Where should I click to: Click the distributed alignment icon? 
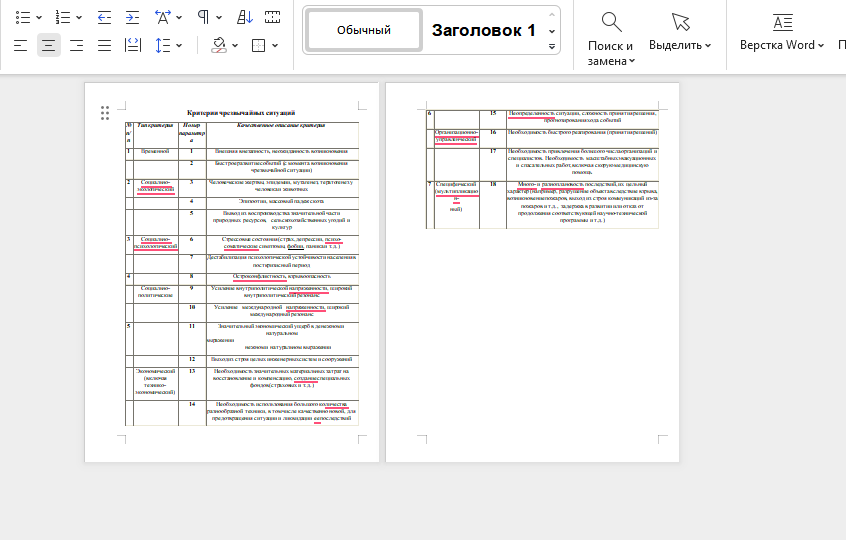(x=133, y=45)
